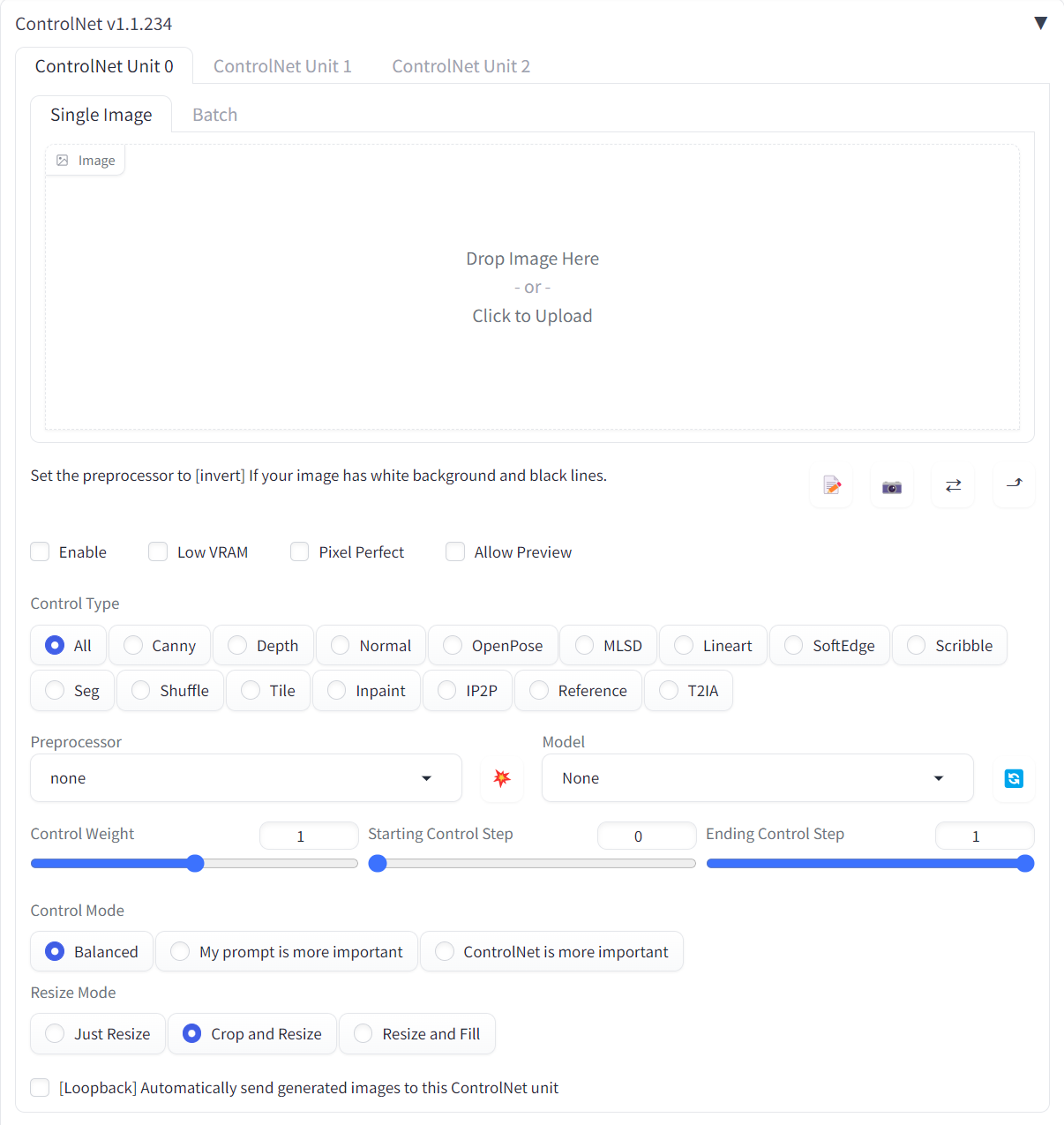Select Shuffle control type
Image resolution: width=1064 pixels, height=1125 pixels.
[170, 690]
